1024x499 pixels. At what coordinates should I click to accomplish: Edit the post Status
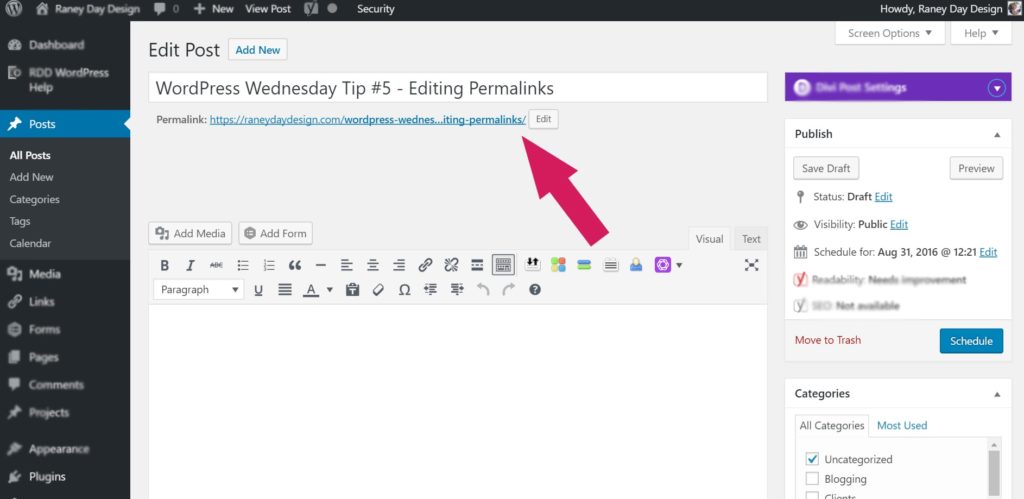pyautogui.click(x=884, y=197)
